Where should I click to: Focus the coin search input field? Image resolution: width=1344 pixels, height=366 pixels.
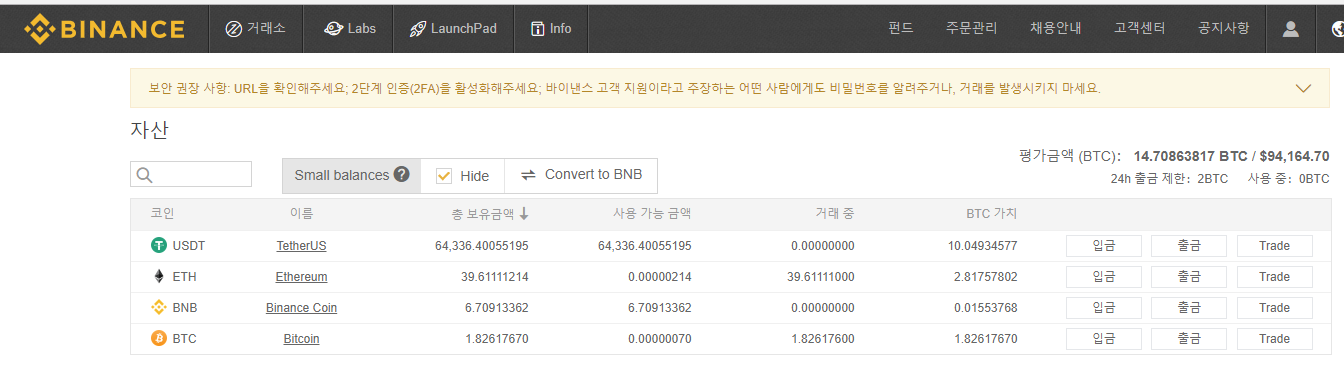coord(191,175)
